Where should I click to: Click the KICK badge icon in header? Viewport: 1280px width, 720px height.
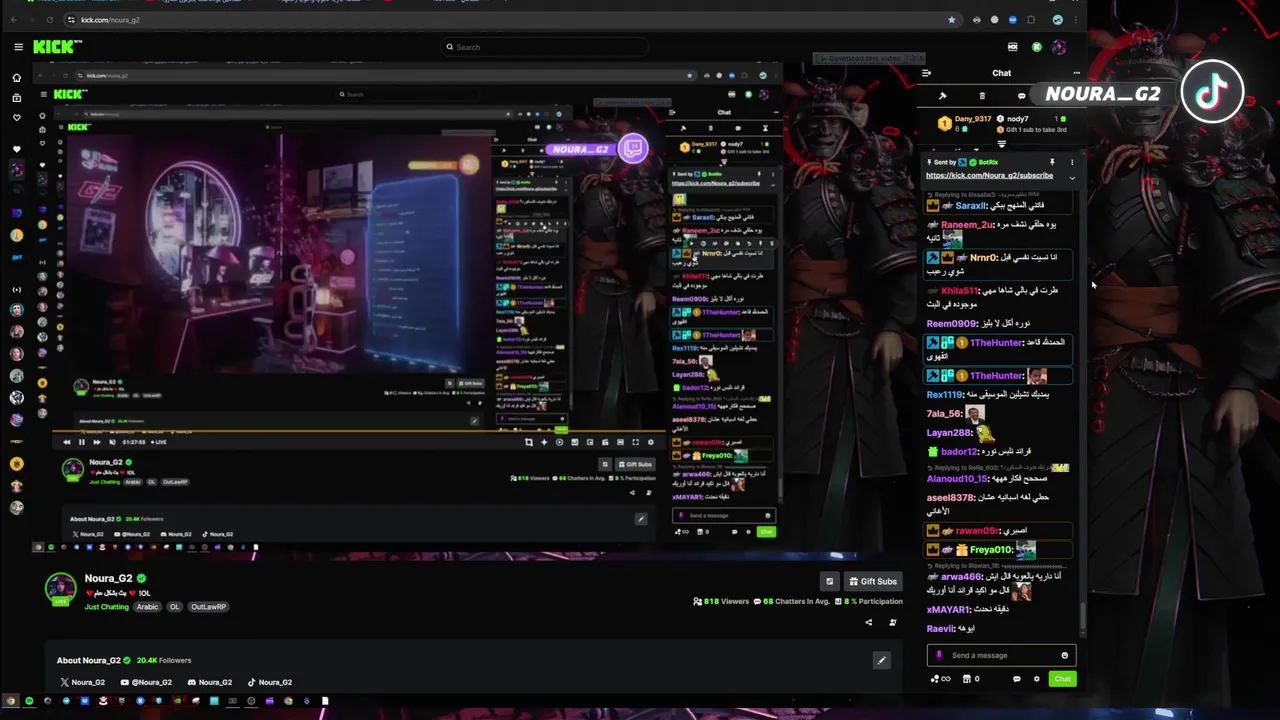coord(1012,47)
